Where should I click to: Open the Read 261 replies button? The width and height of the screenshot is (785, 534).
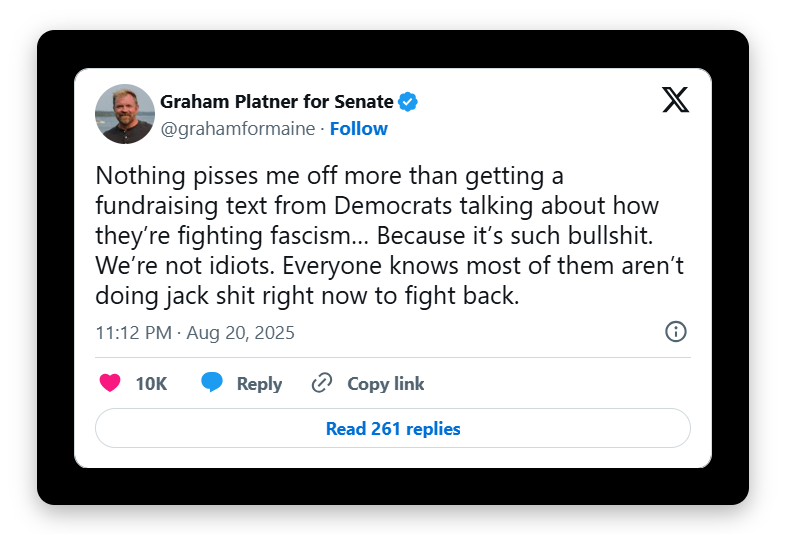pos(393,429)
